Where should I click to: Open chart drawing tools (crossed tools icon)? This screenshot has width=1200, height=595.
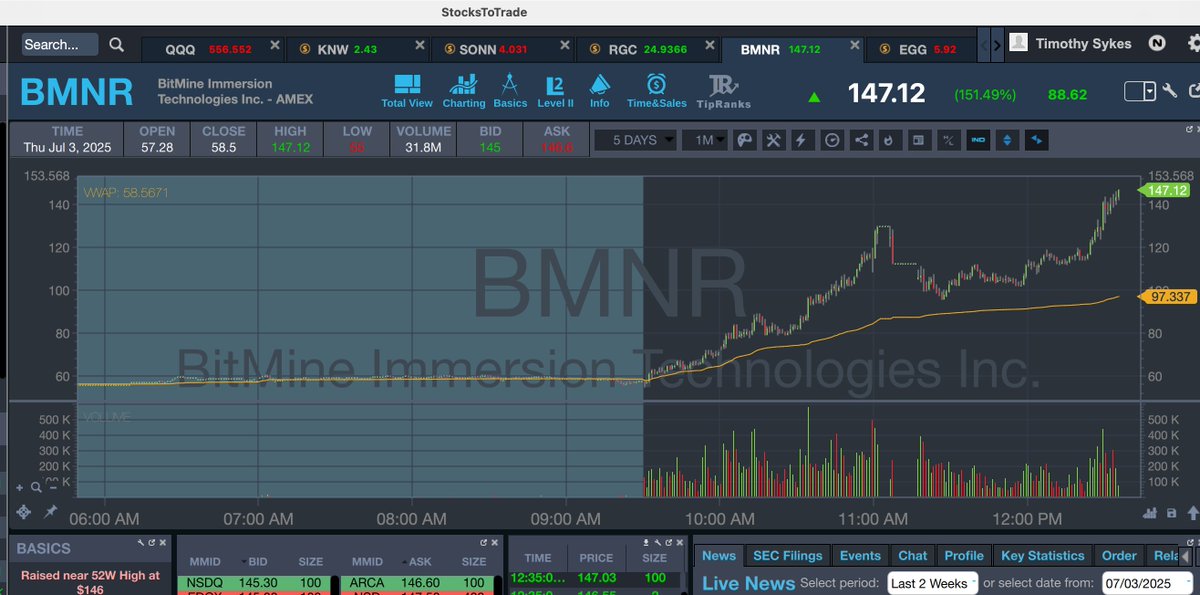coord(773,140)
